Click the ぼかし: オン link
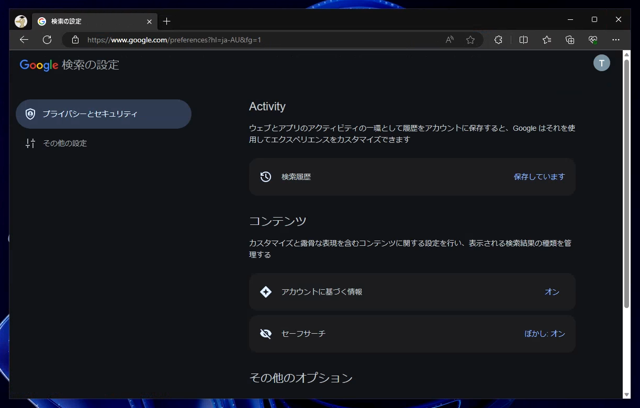Image resolution: width=640 pixels, height=408 pixels. (x=544, y=334)
